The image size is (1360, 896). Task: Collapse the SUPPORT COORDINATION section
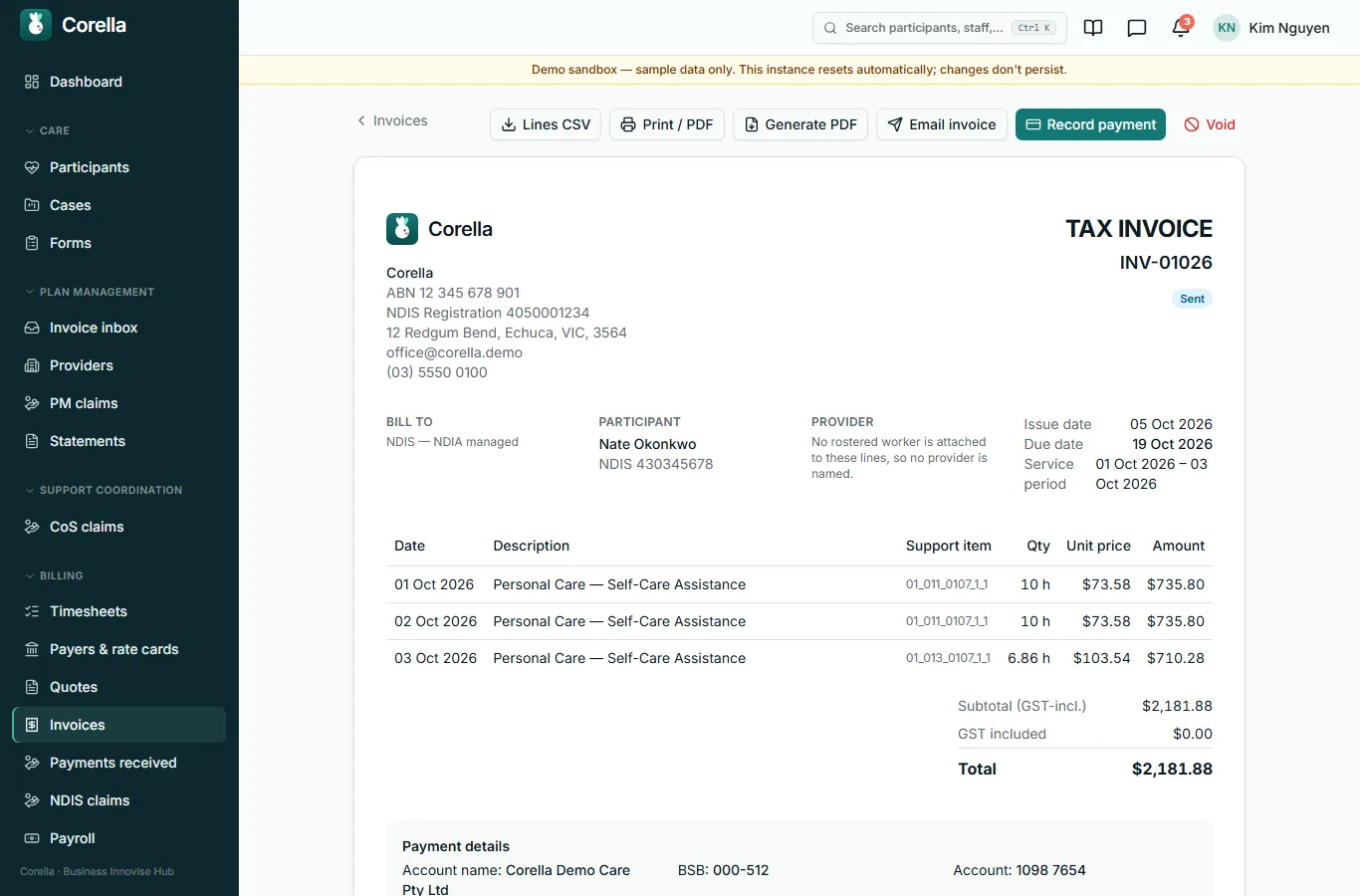point(104,490)
